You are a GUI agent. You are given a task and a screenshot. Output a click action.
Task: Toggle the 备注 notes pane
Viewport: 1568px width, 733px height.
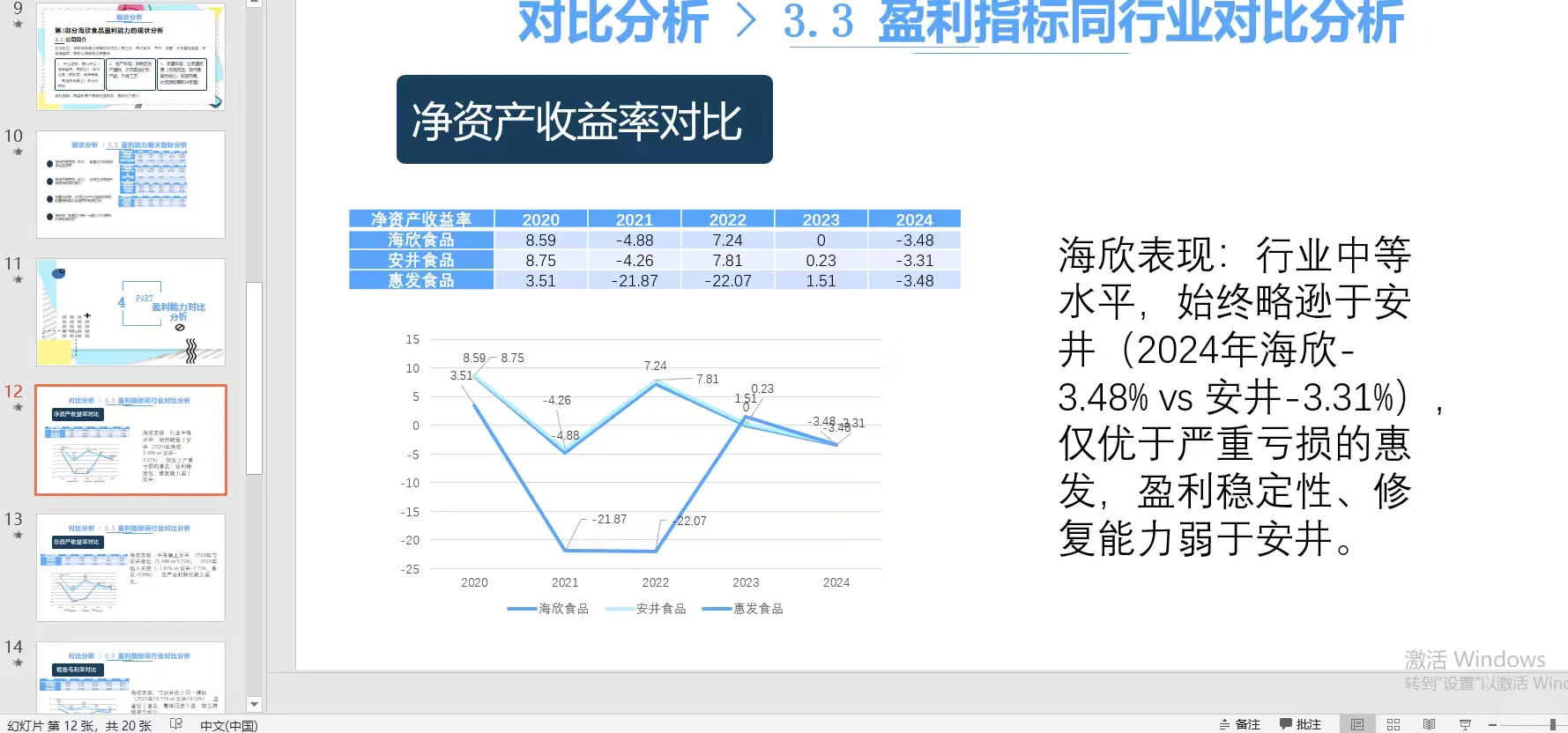click(1239, 724)
